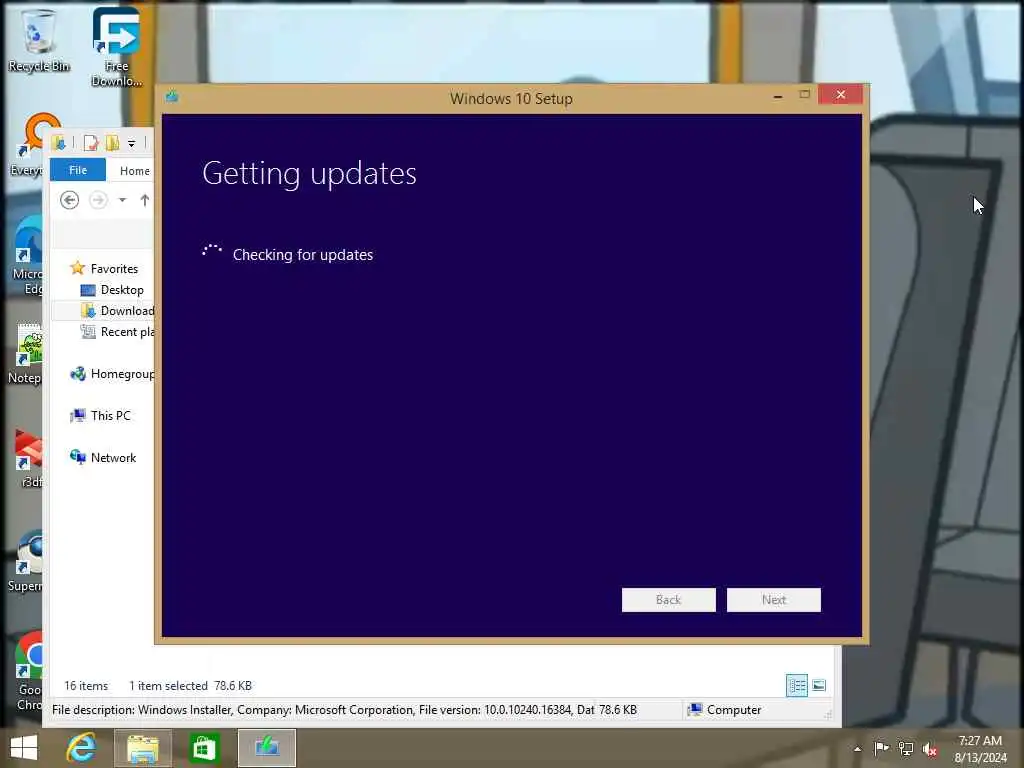Close the Windows 10 Setup window
The width and height of the screenshot is (1024, 768).
[x=840, y=95]
